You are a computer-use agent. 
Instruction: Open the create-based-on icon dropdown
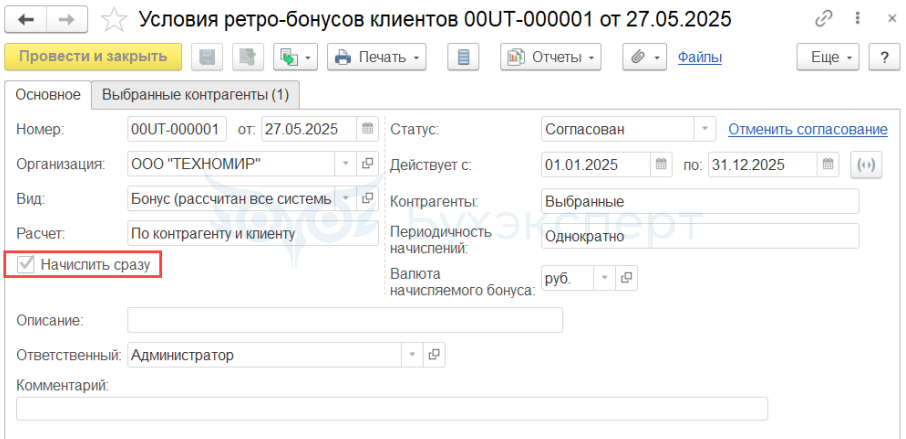point(296,57)
